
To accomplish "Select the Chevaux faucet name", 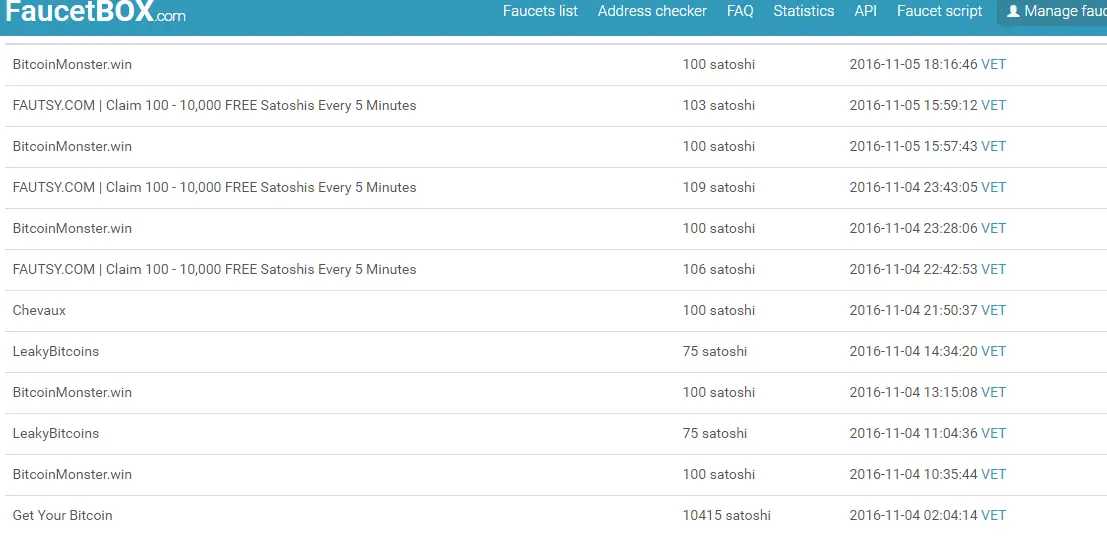I will point(39,310).
